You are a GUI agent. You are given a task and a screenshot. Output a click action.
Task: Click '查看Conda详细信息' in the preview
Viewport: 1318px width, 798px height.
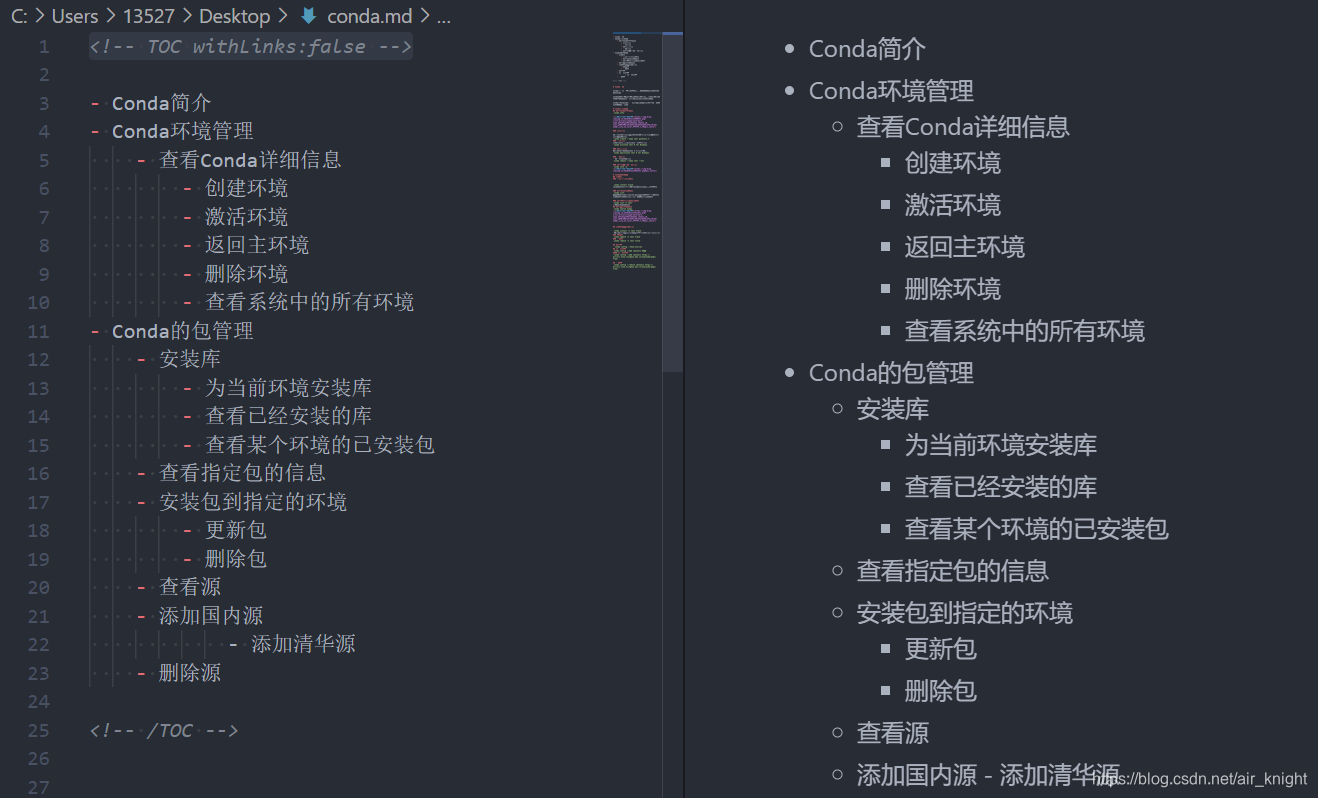point(963,127)
